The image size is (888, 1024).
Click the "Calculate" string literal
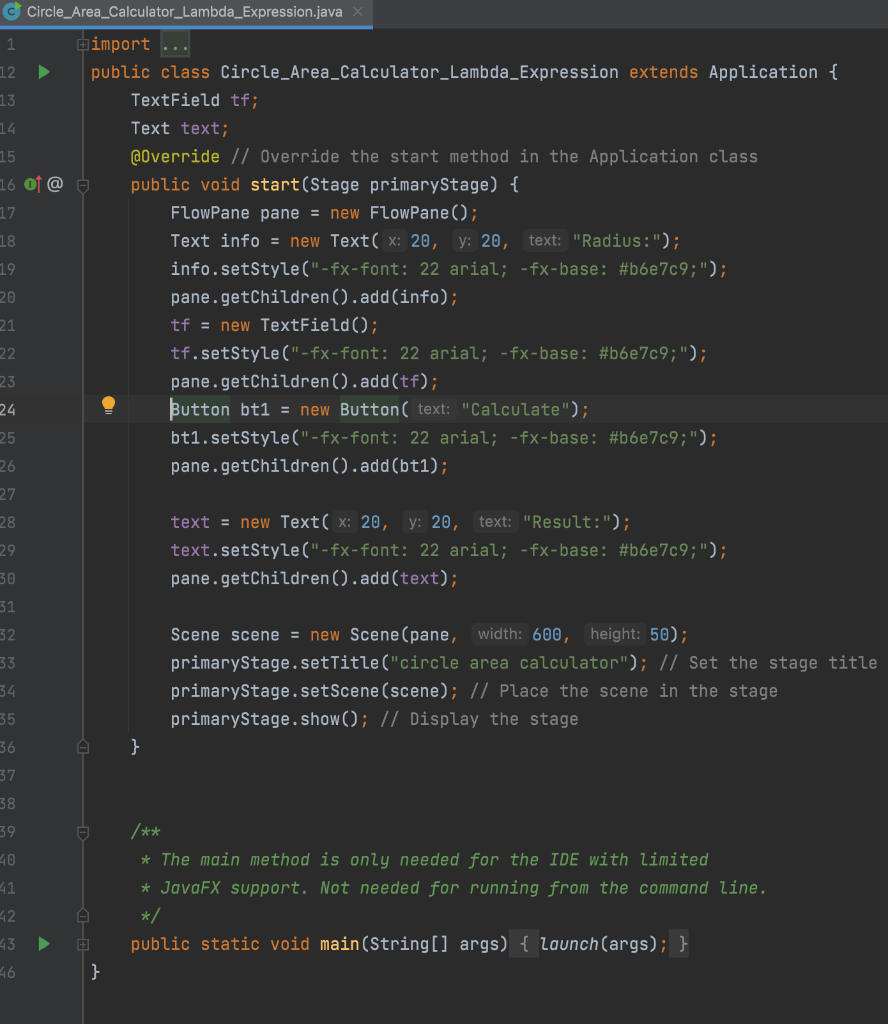click(515, 409)
